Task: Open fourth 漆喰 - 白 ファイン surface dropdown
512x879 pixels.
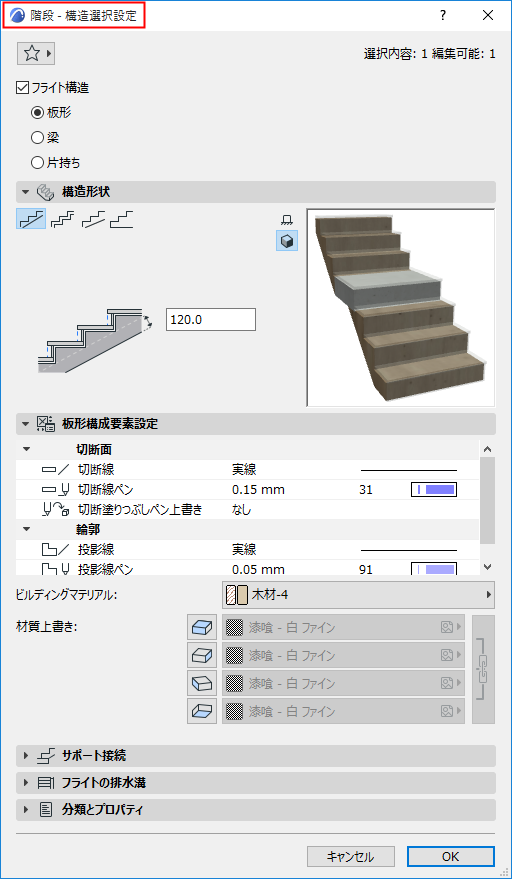Action: pyautogui.click(x=344, y=711)
